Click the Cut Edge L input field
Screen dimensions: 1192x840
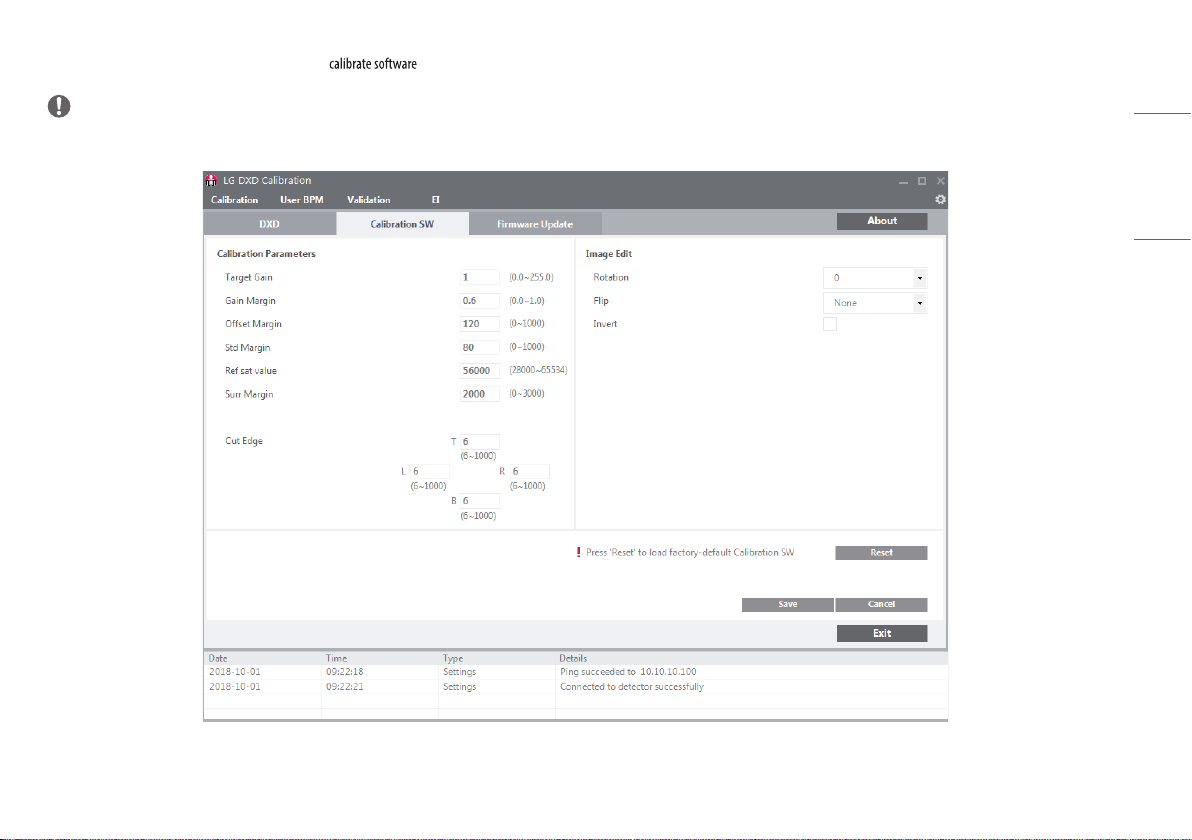click(430, 471)
